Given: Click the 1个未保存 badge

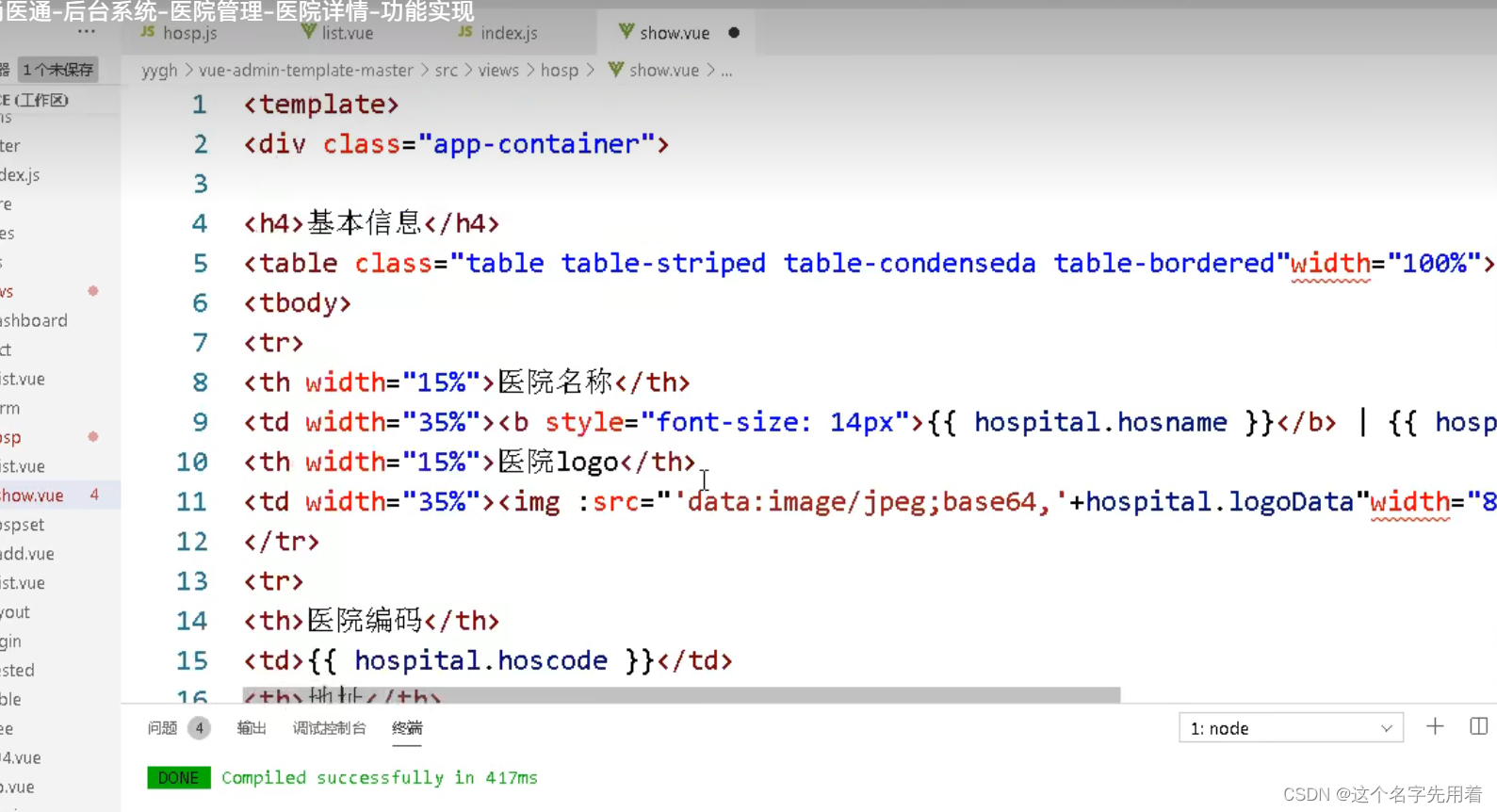Looking at the screenshot, I should [57, 70].
